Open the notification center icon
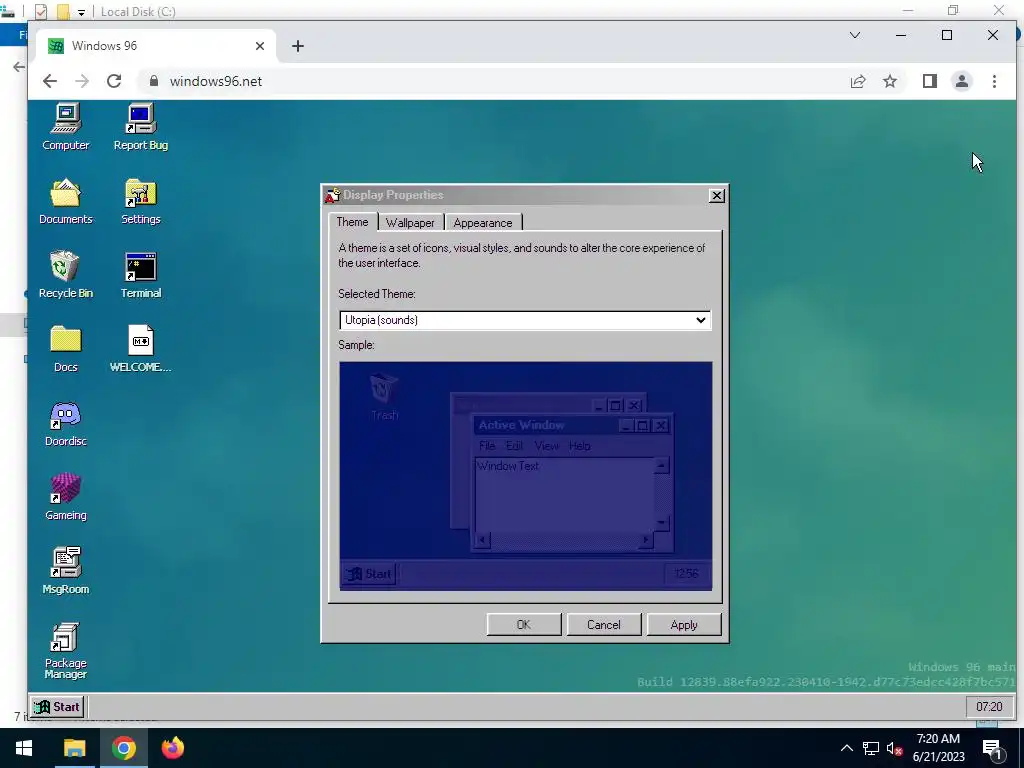 [x=993, y=748]
